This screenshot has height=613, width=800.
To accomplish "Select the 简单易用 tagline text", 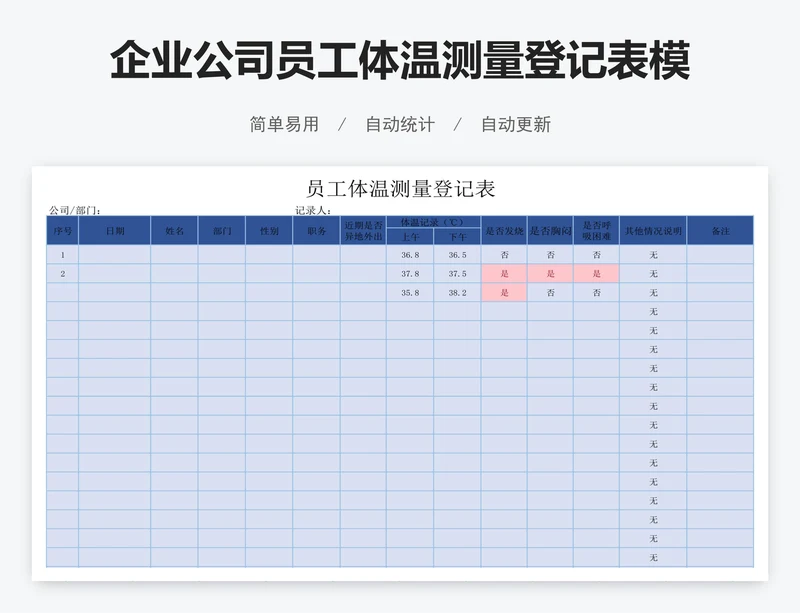I will point(284,125).
